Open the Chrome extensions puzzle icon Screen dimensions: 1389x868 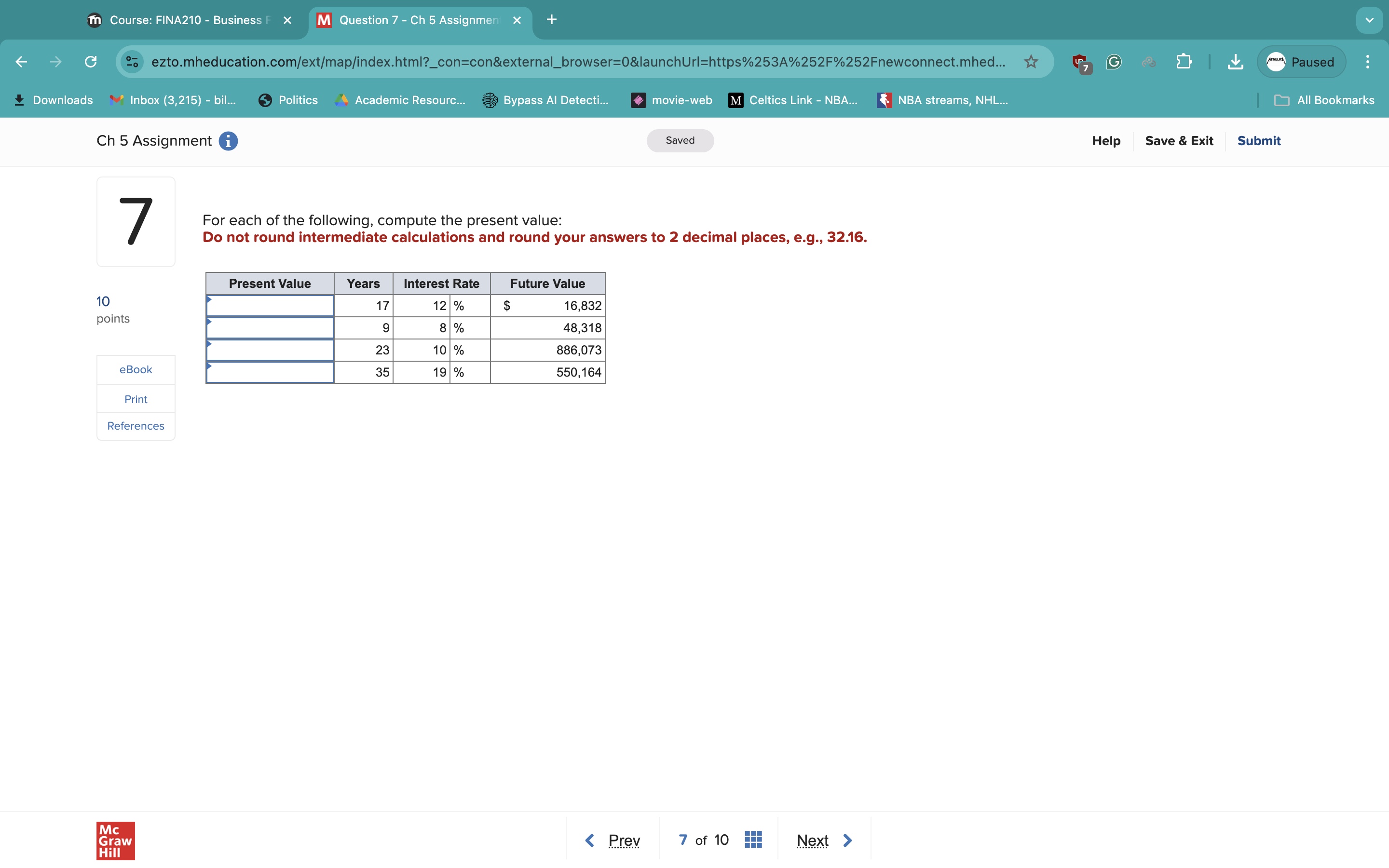1185,61
